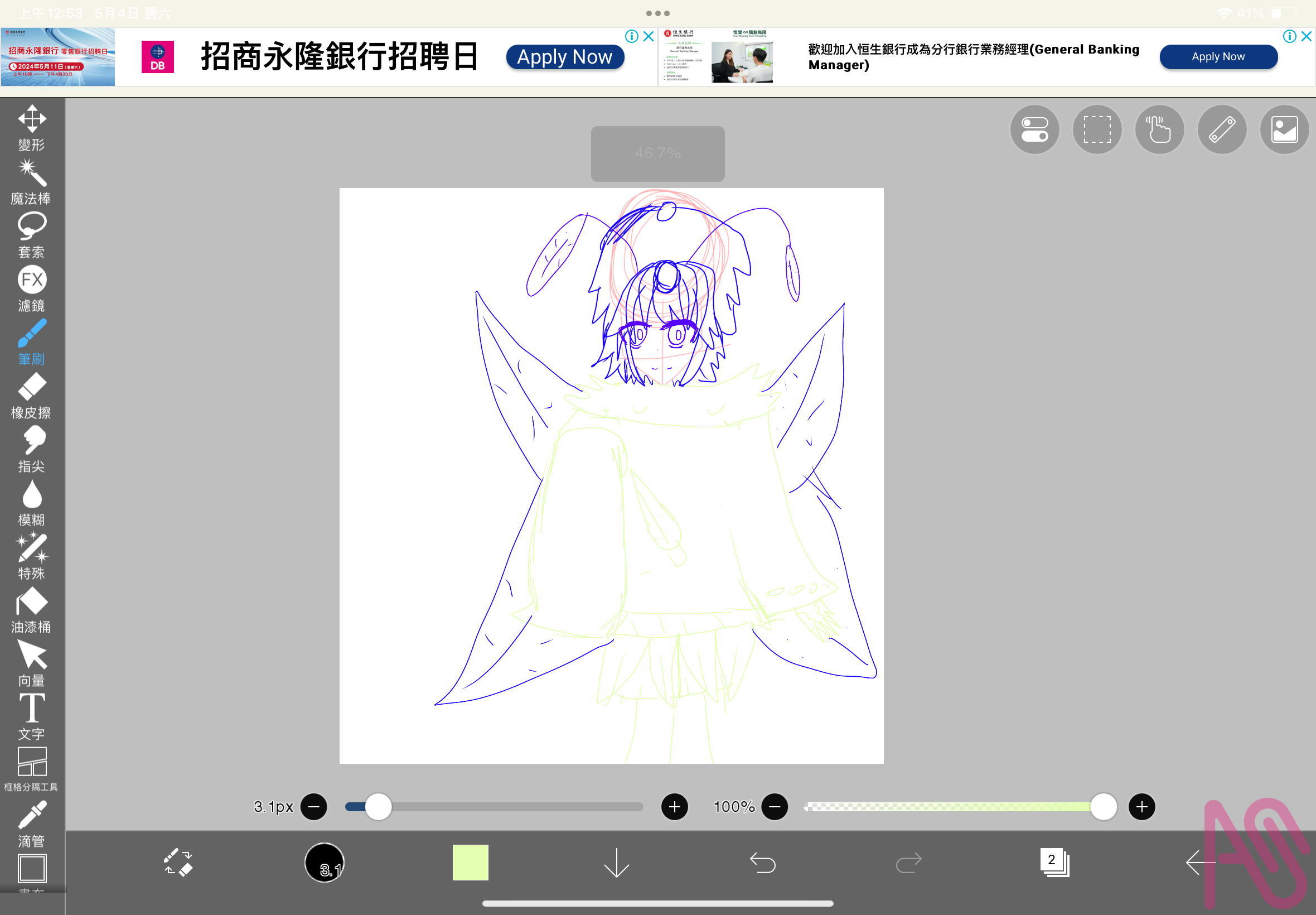Open the FX 濾鏡 filter tool
1316x915 pixels.
32,281
